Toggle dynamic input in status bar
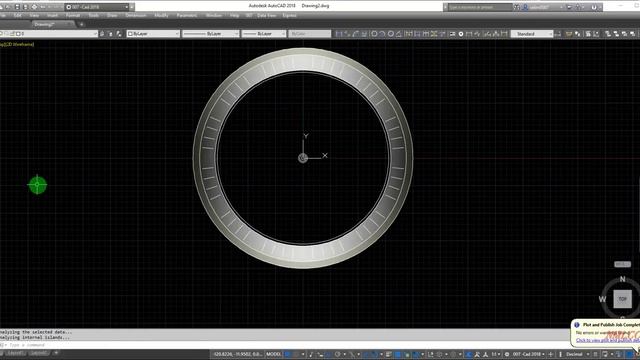Screen dimensions: 640x360 [x=320, y=354]
